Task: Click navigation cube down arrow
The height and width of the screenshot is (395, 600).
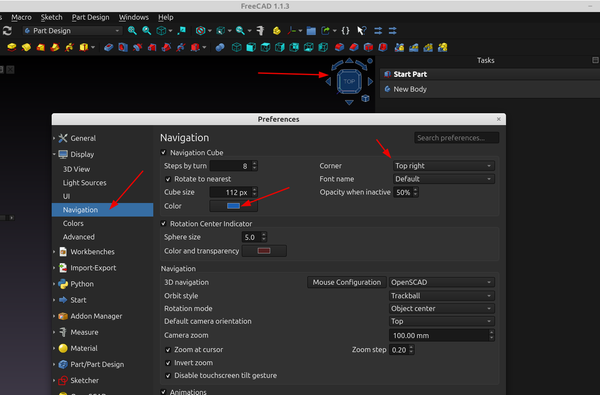Action: tap(349, 102)
